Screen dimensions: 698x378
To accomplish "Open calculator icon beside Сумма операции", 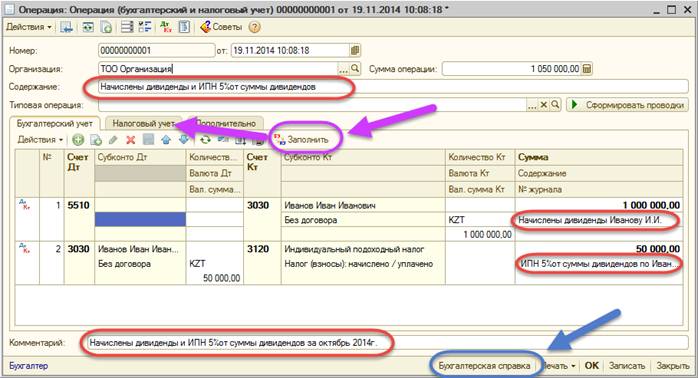I will 587,69.
